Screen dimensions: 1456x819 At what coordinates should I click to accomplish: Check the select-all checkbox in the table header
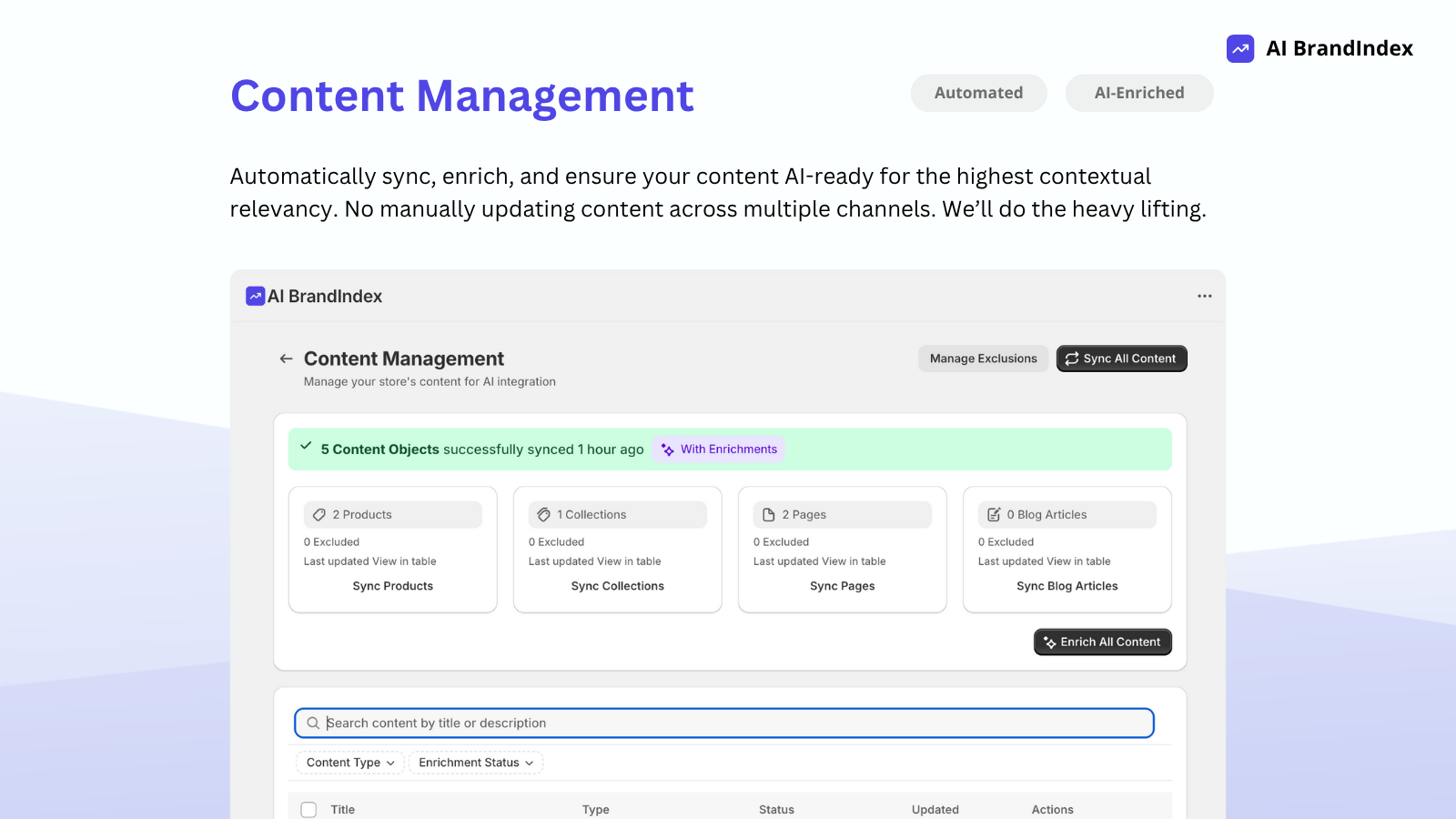point(308,808)
